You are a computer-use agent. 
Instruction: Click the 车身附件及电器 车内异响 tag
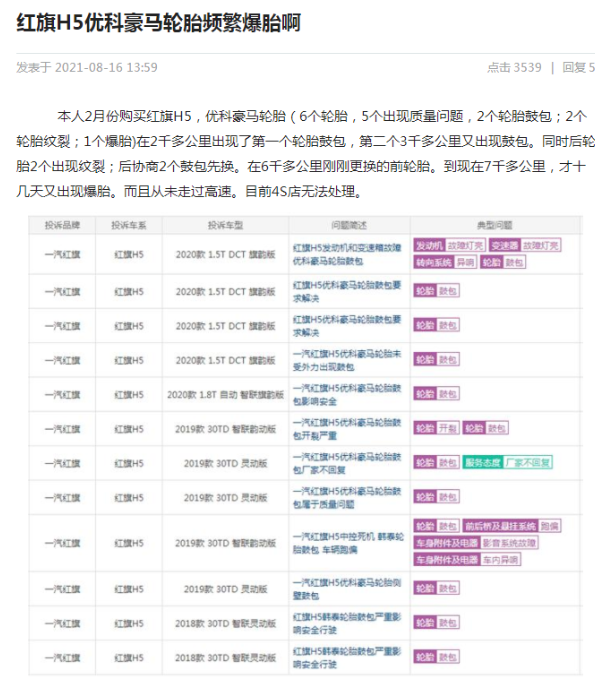467,560
